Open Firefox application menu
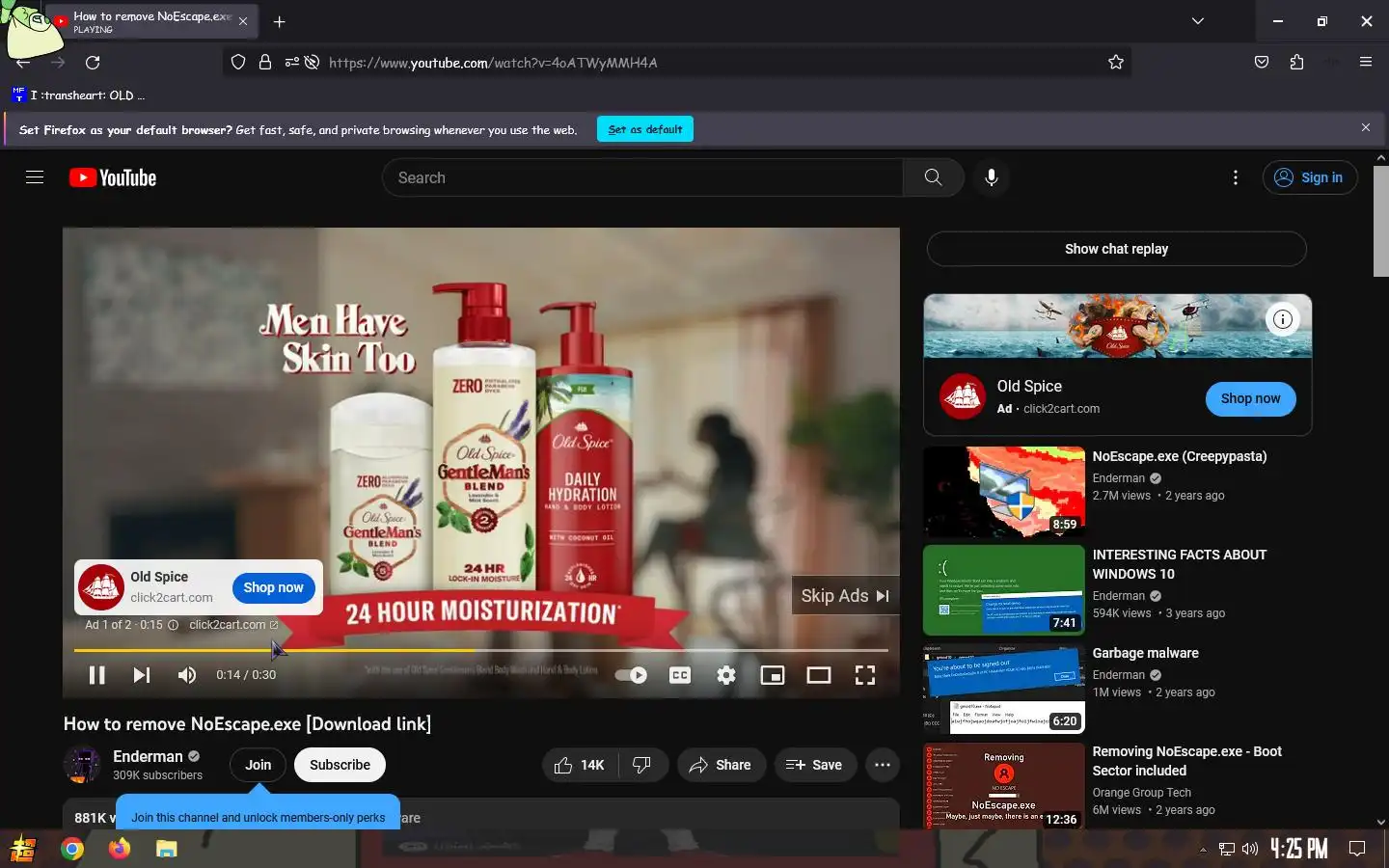Viewport: 1389px width, 868px height. click(x=1365, y=62)
